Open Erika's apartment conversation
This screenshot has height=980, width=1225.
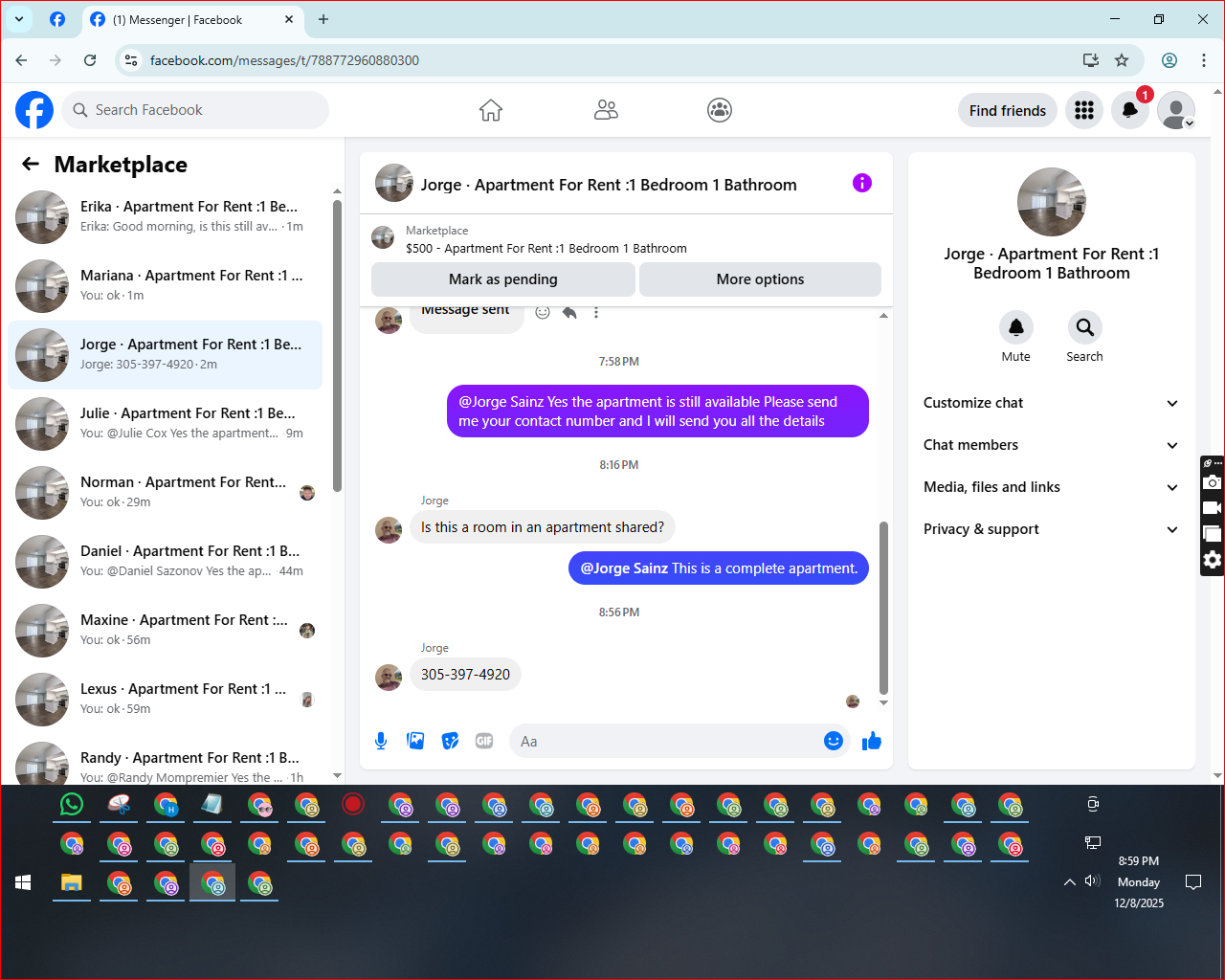tap(166, 217)
